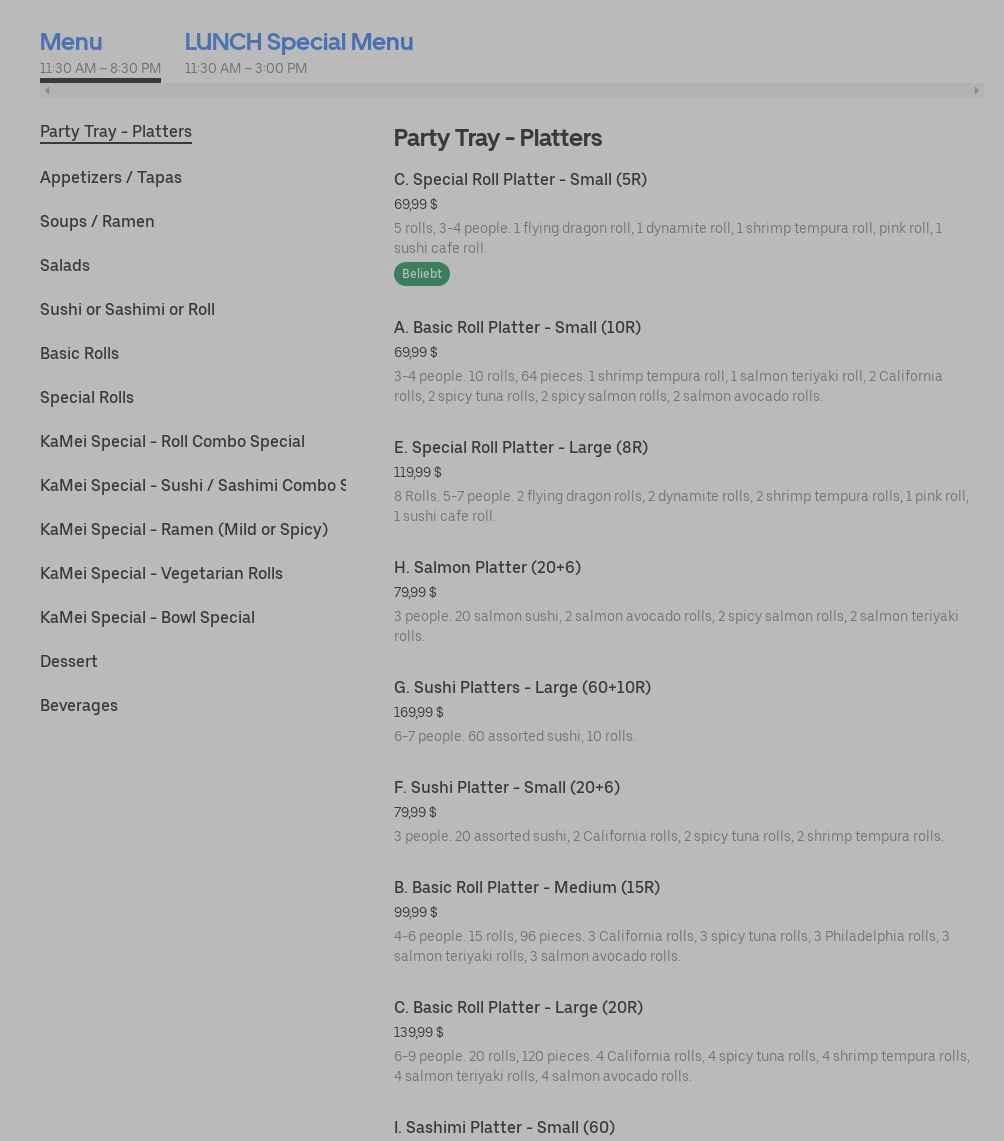The image size is (1004, 1141).
Task: Open the Beverages category
Action: [x=79, y=705]
